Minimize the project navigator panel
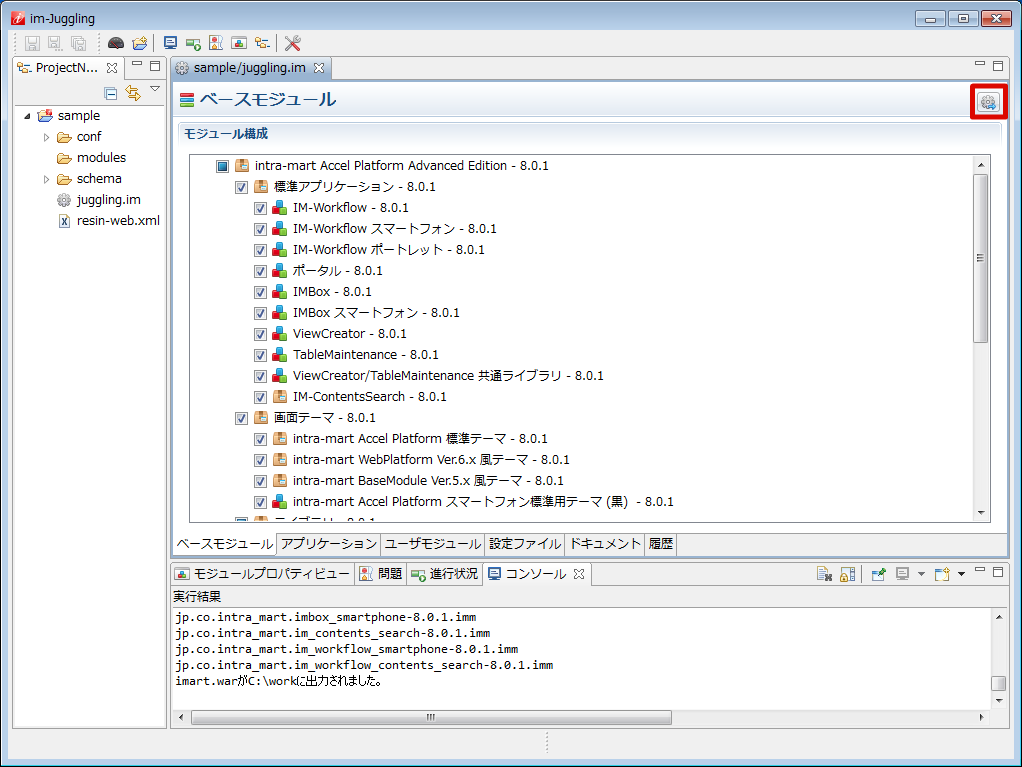Image resolution: width=1022 pixels, height=767 pixels. [137, 65]
